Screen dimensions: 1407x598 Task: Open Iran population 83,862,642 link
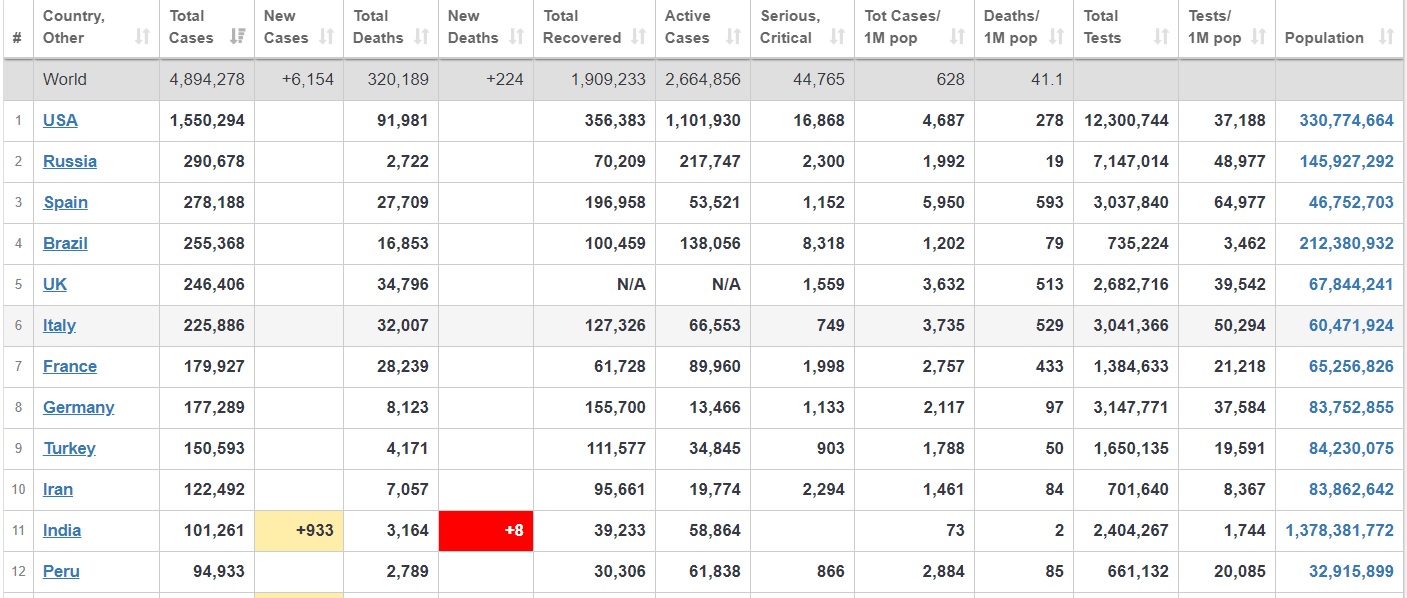point(1351,489)
